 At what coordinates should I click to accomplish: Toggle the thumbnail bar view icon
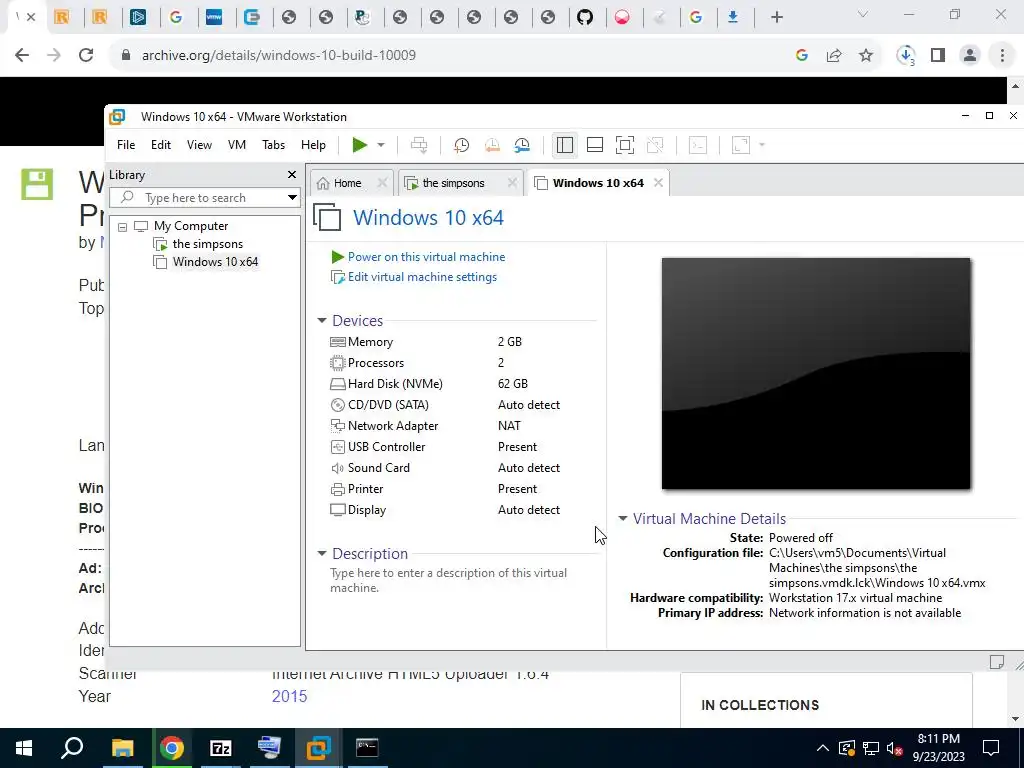(x=595, y=145)
